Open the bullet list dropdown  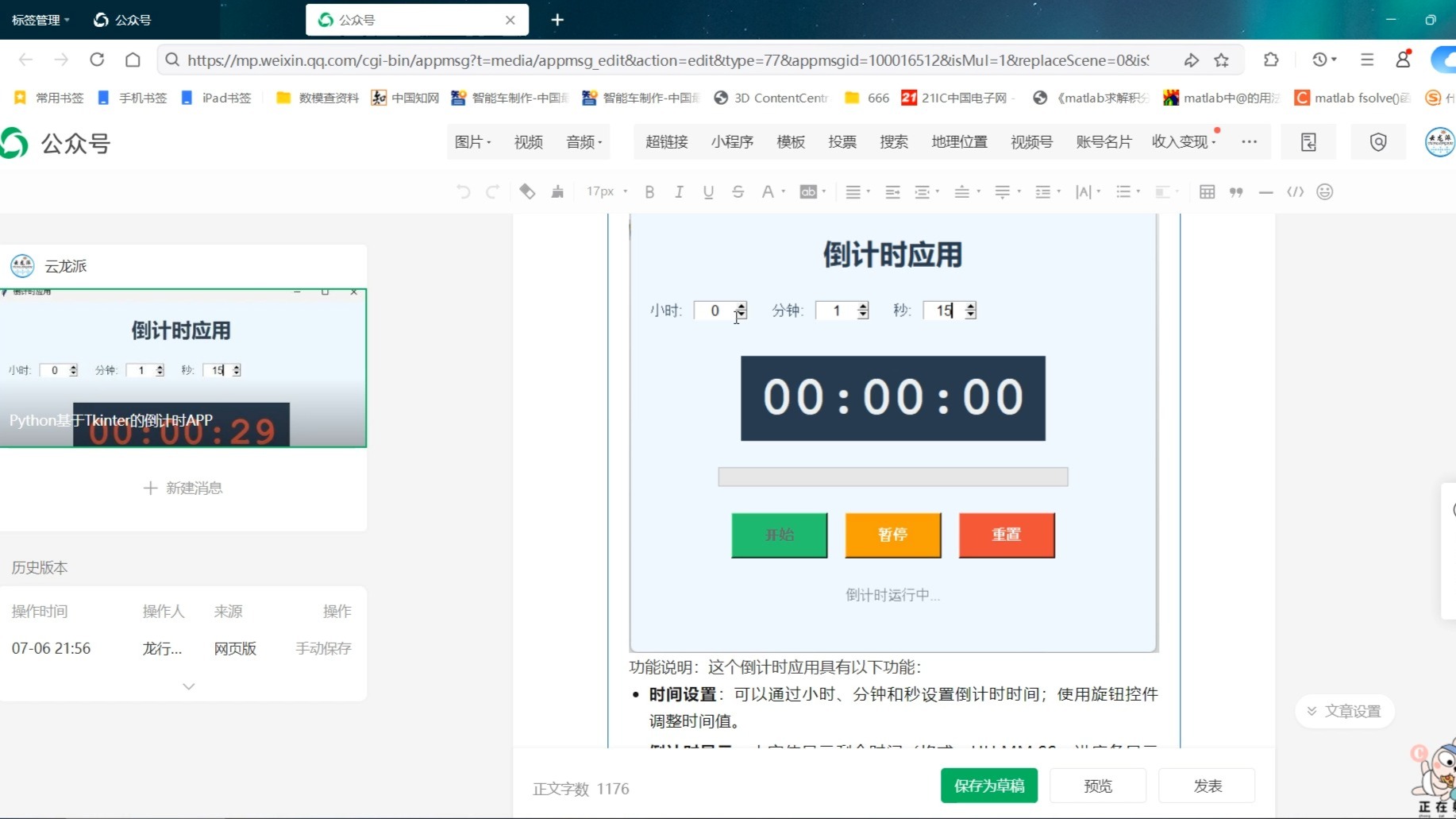point(1127,191)
